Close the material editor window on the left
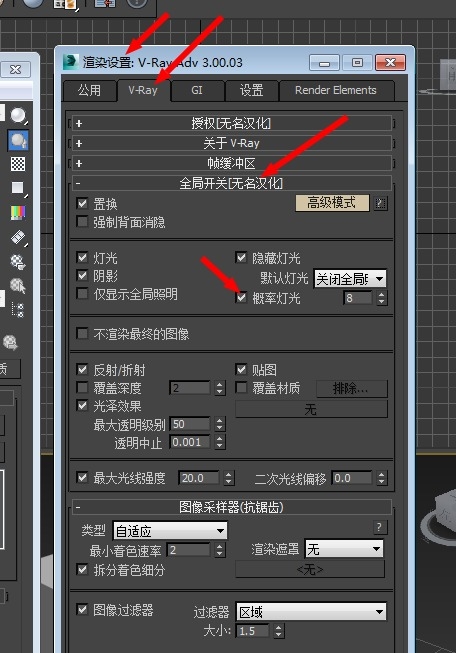 [x=15, y=69]
